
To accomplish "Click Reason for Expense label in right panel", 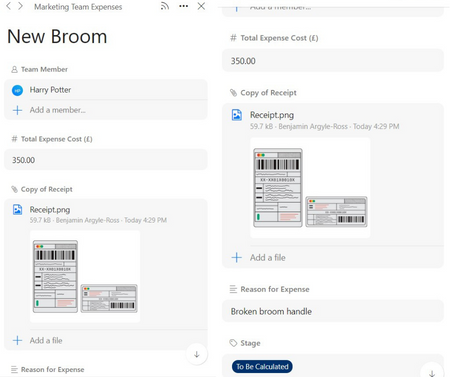I will pyautogui.click(x=275, y=289).
